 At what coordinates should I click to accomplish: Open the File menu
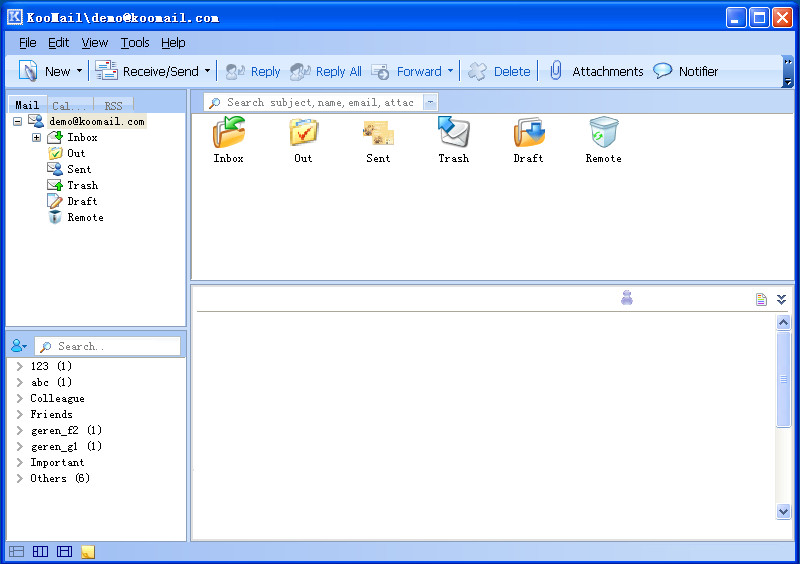[28, 43]
